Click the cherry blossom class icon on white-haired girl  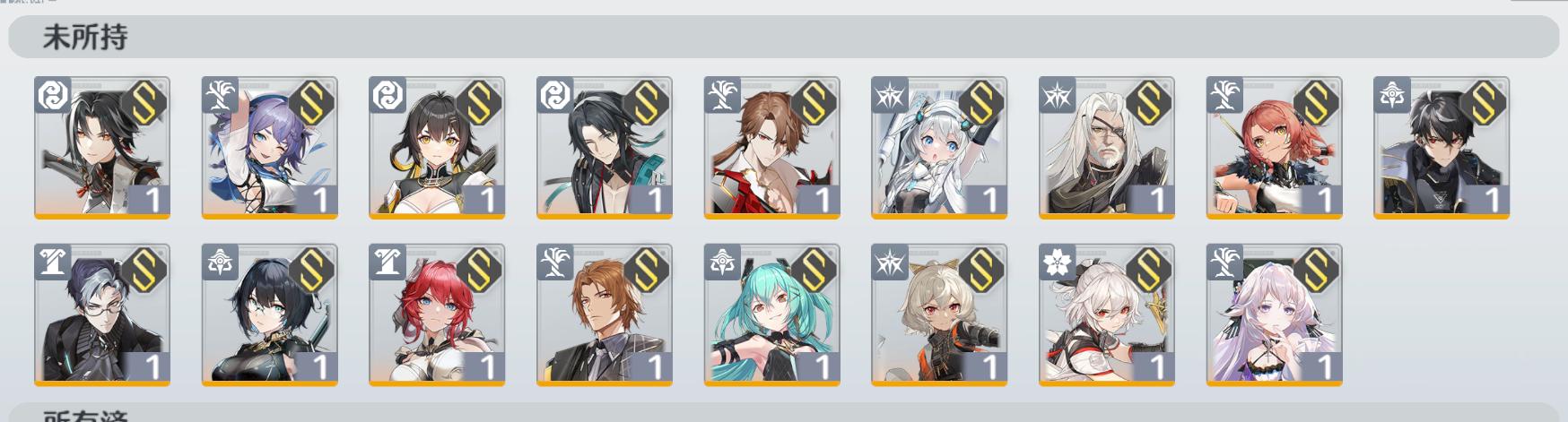[x=1058, y=263]
